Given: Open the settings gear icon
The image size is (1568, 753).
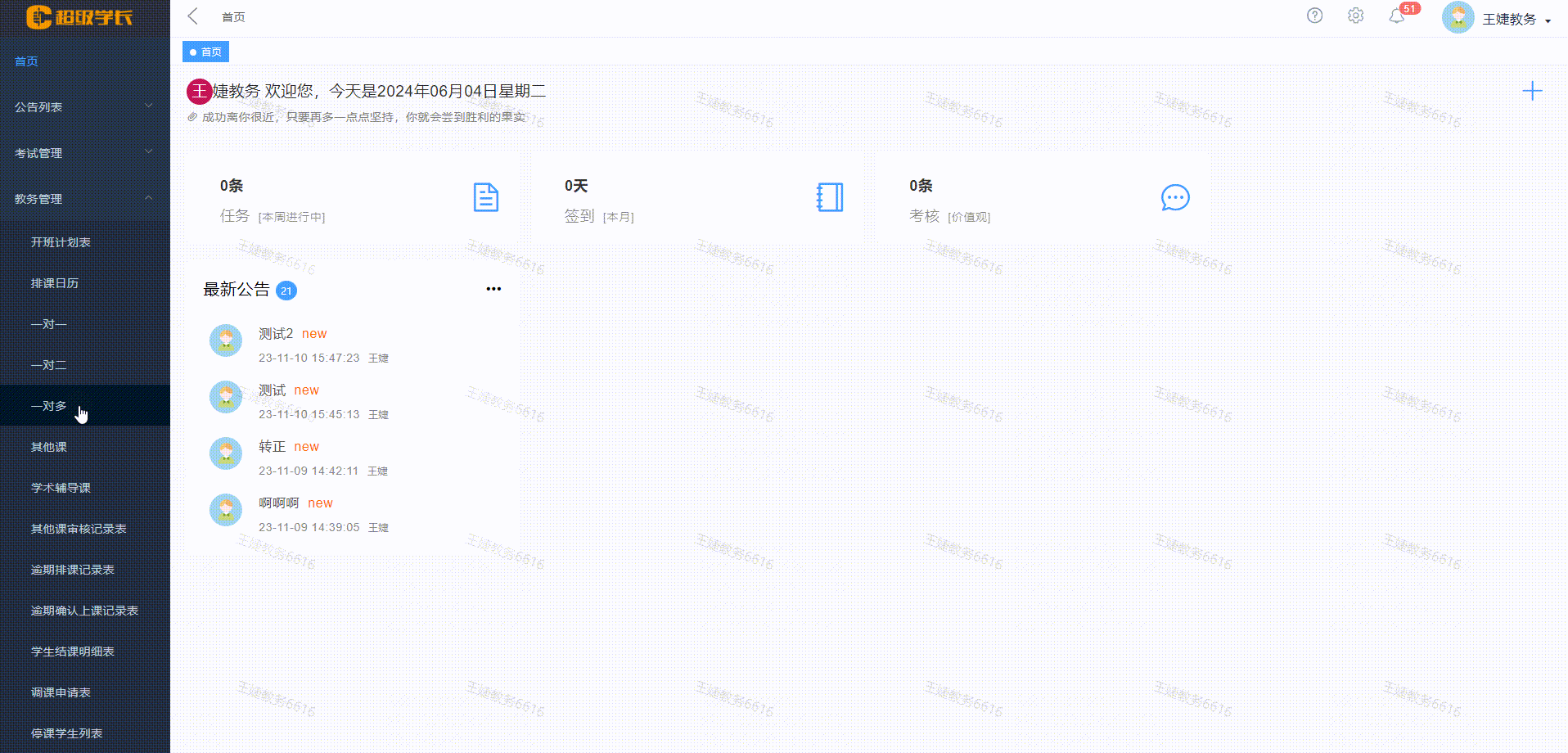Looking at the screenshot, I should click(1355, 16).
